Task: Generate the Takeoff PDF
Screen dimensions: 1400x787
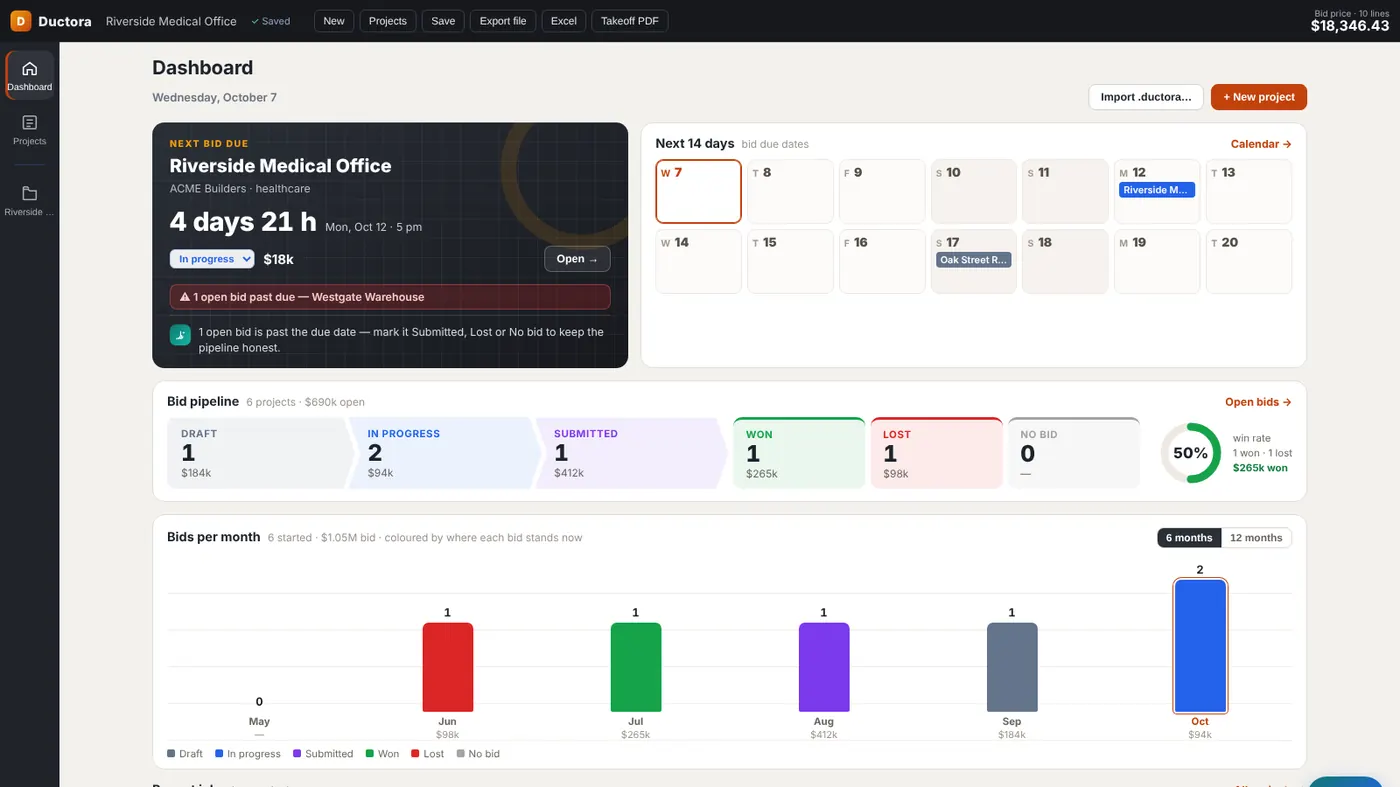Action: pyautogui.click(x=630, y=21)
